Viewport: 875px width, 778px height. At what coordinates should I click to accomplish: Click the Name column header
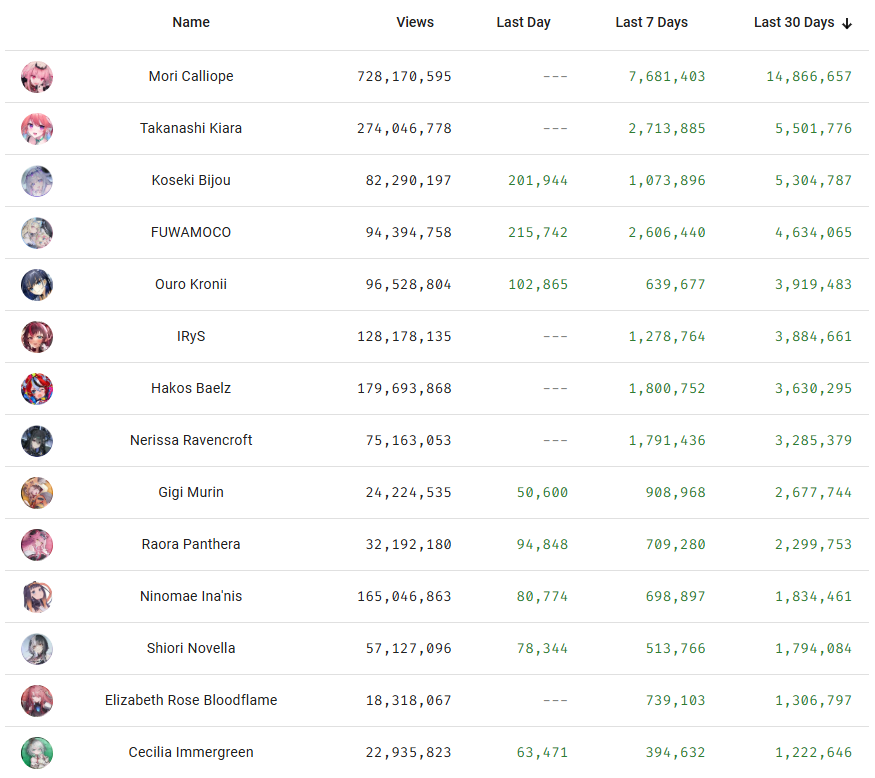point(191,22)
